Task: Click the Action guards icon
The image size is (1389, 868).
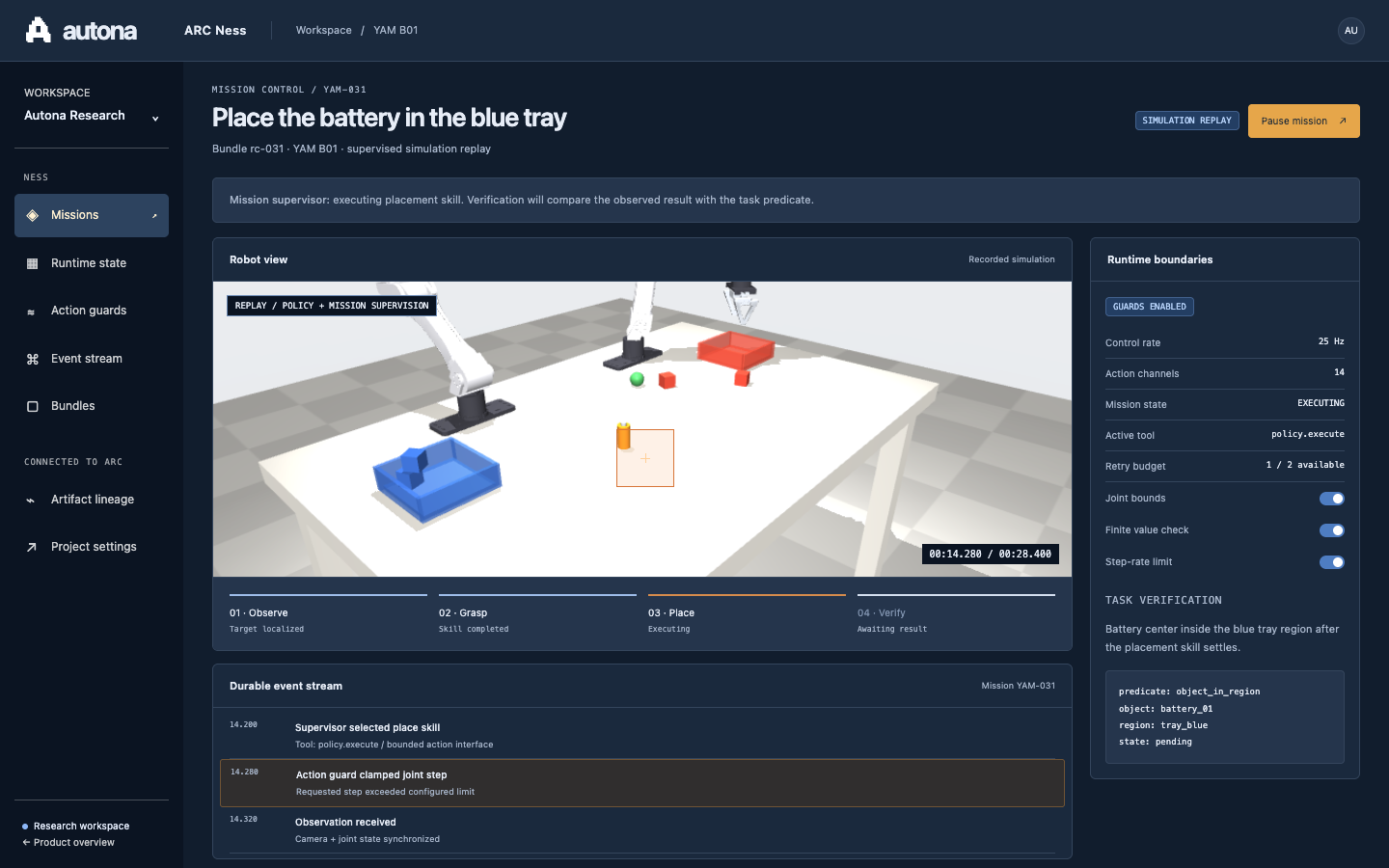Action: pos(31,312)
